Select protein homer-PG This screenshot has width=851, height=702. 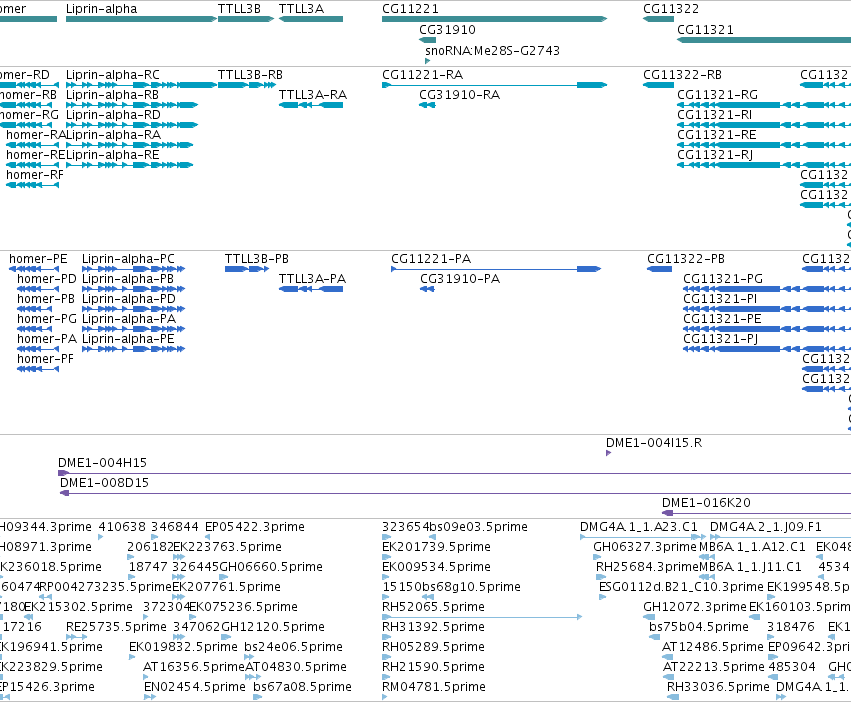34,329
